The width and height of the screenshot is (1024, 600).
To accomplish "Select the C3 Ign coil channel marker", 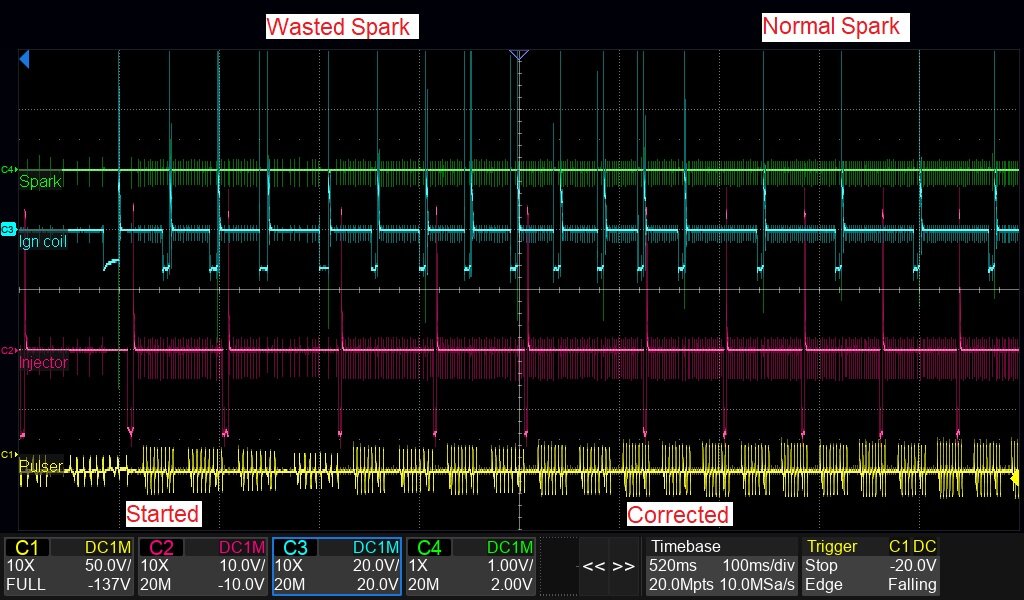I will point(8,229).
